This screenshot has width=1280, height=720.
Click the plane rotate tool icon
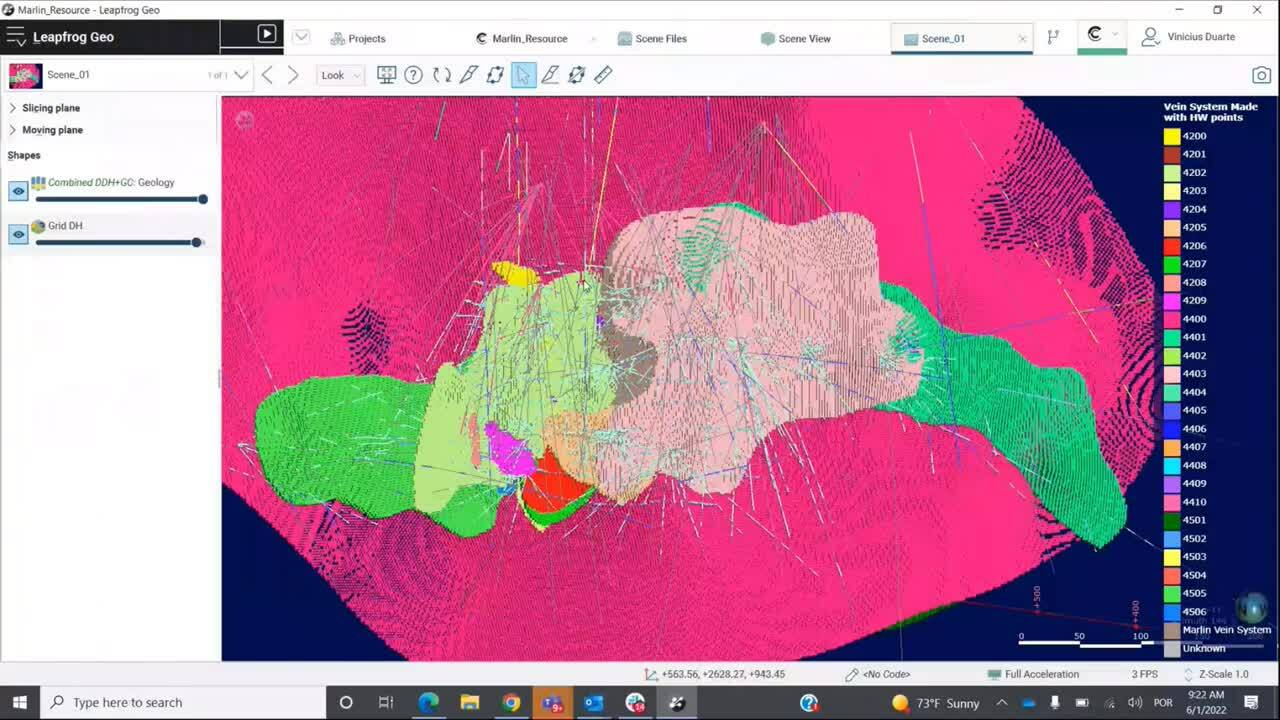pyautogui.click(x=495, y=75)
